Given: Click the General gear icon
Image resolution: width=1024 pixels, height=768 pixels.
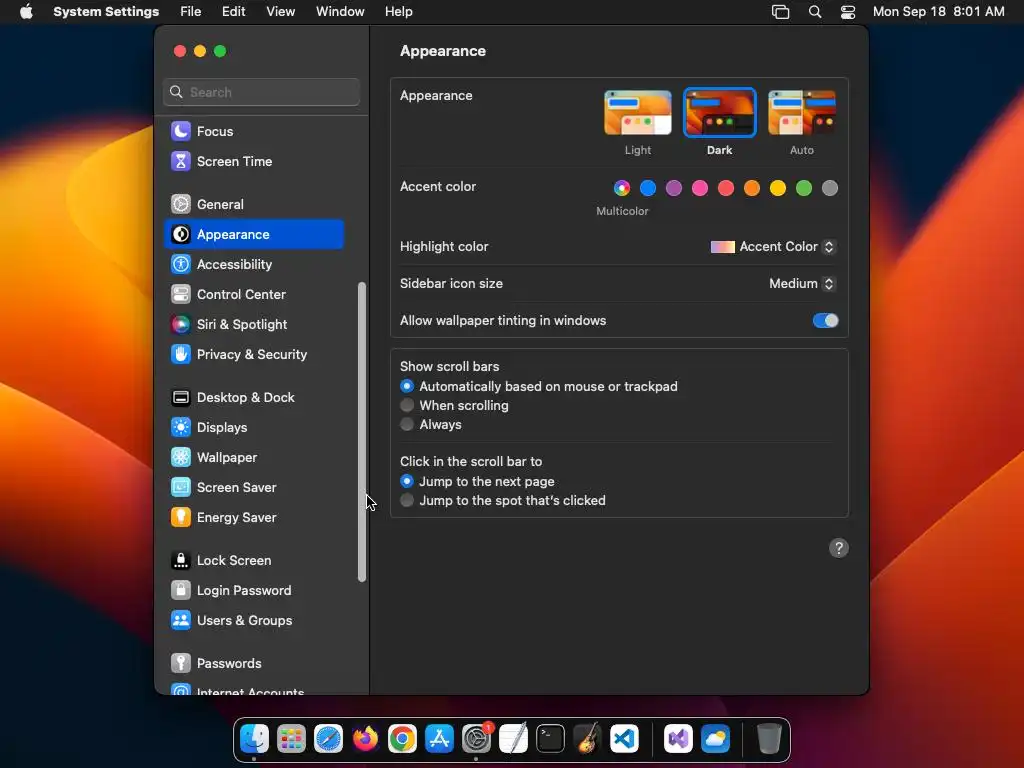Looking at the screenshot, I should click(181, 204).
